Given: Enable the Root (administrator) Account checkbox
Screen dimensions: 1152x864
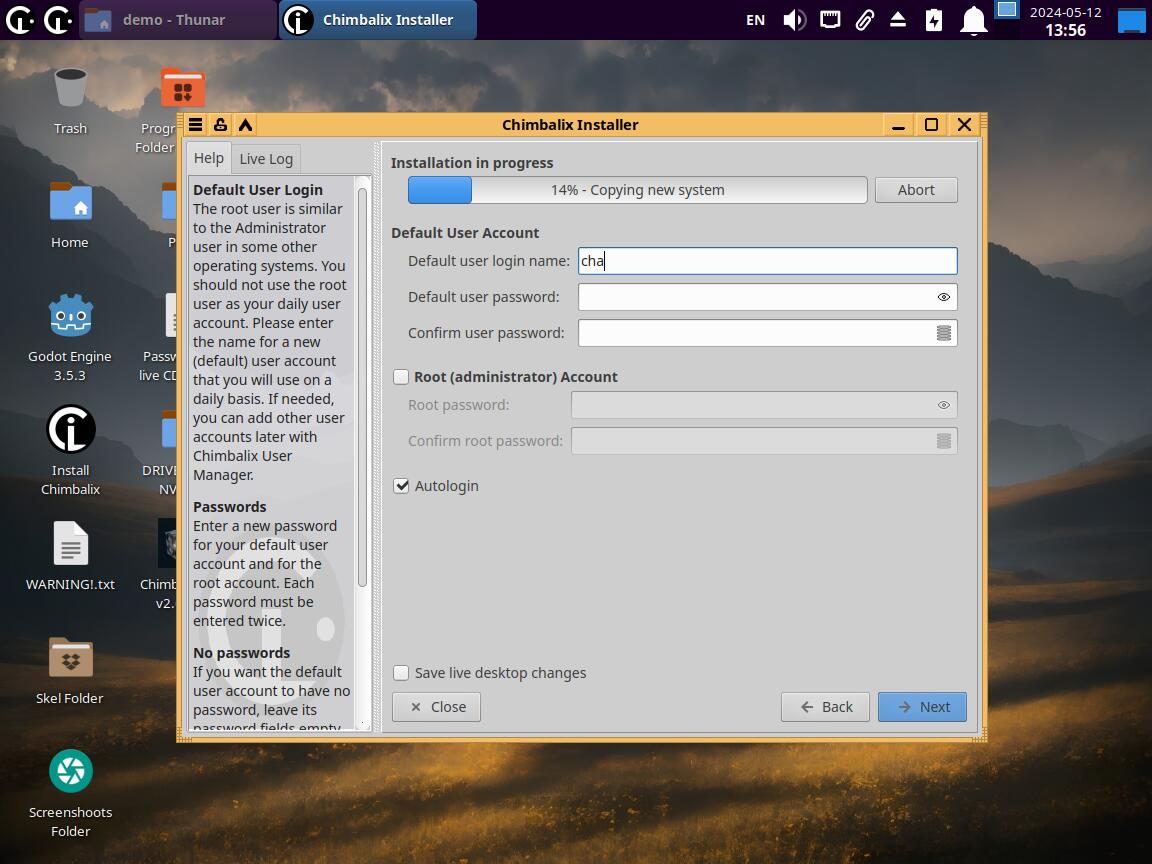Looking at the screenshot, I should 401,377.
